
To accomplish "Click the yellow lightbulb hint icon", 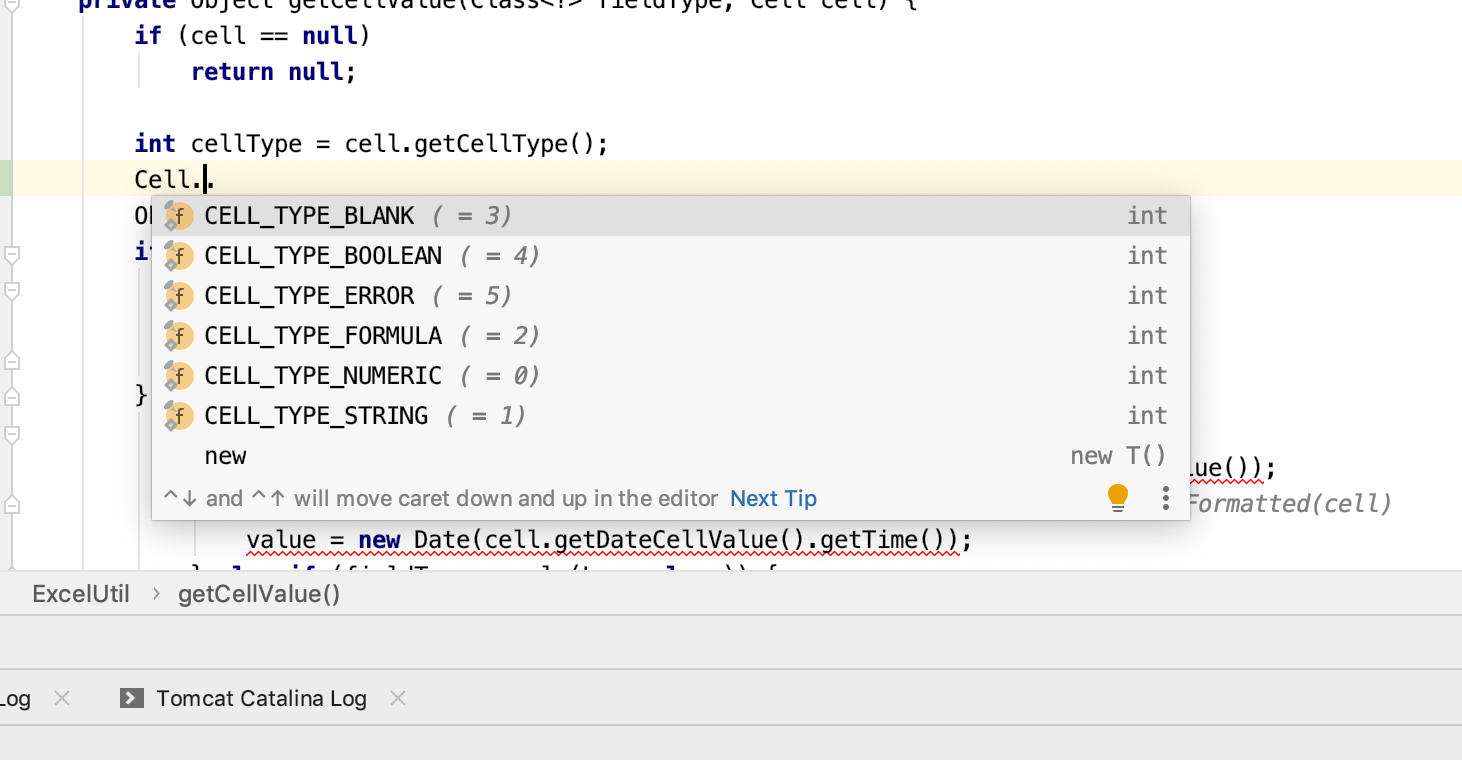I will pyautogui.click(x=1118, y=498).
